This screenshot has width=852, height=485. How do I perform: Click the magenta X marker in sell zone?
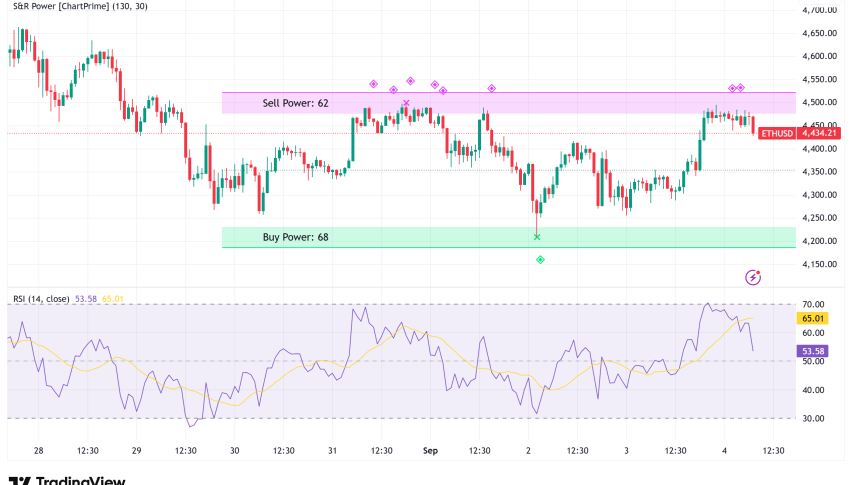pos(406,103)
